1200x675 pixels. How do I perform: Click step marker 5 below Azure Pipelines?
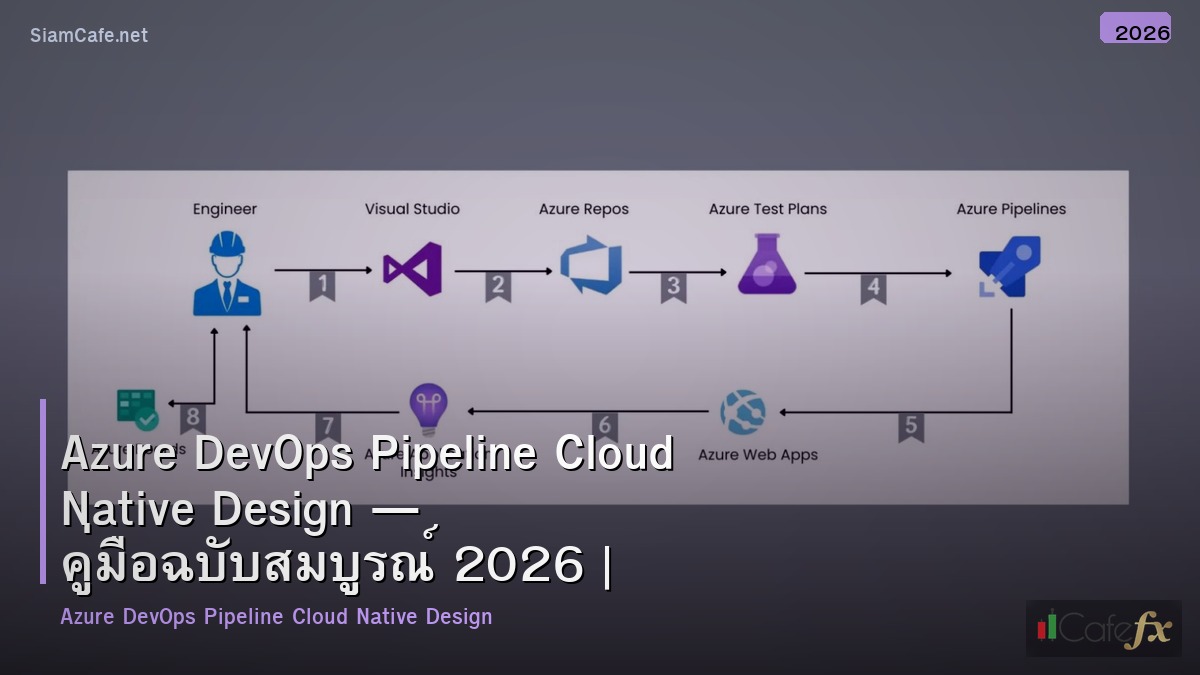click(x=910, y=425)
